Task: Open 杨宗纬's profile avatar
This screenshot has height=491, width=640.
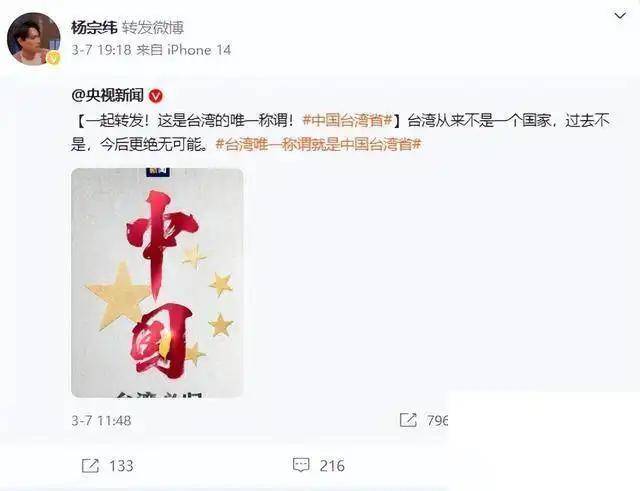Action: point(33,39)
